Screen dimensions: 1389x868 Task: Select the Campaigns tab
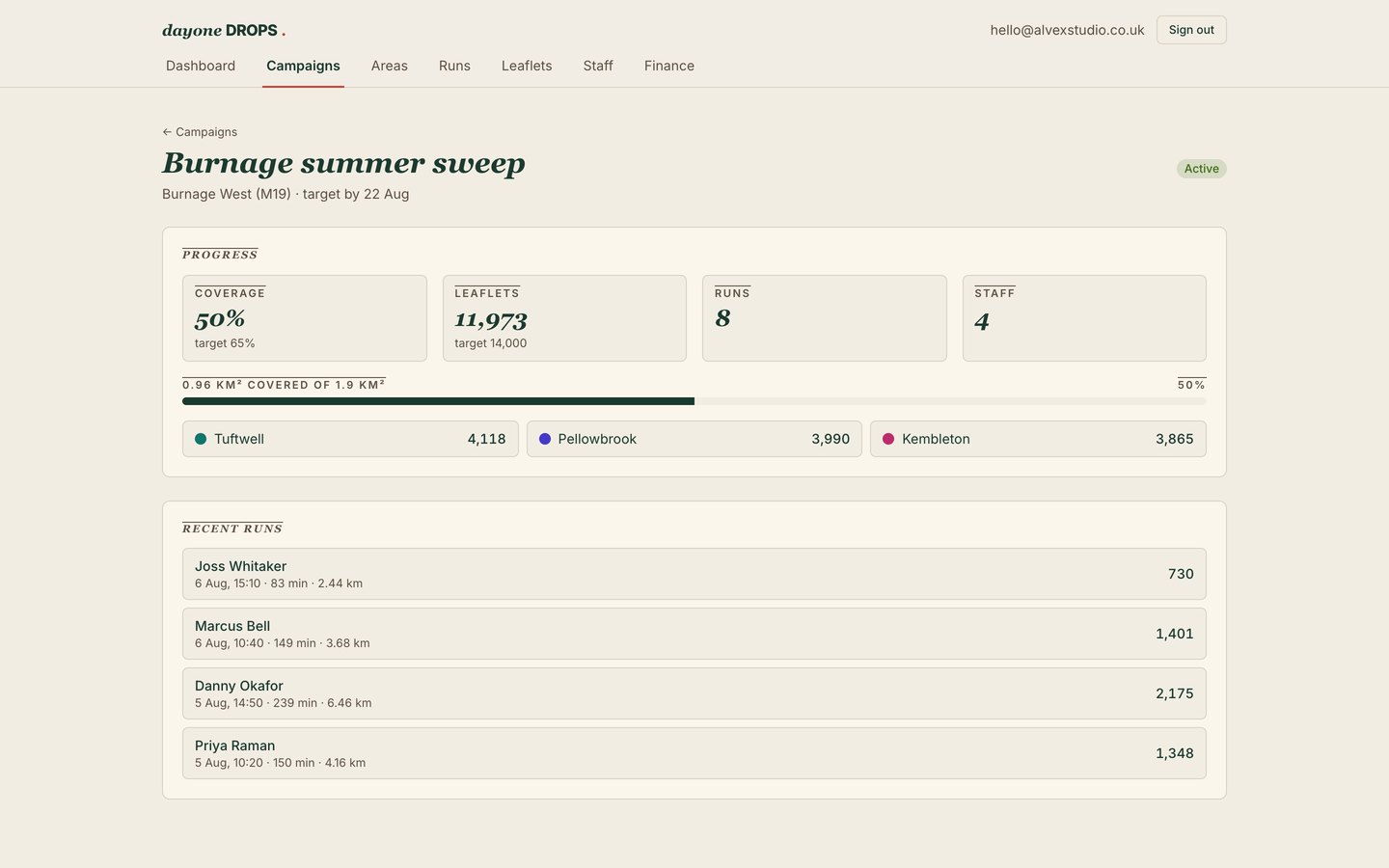coord(303,66)
